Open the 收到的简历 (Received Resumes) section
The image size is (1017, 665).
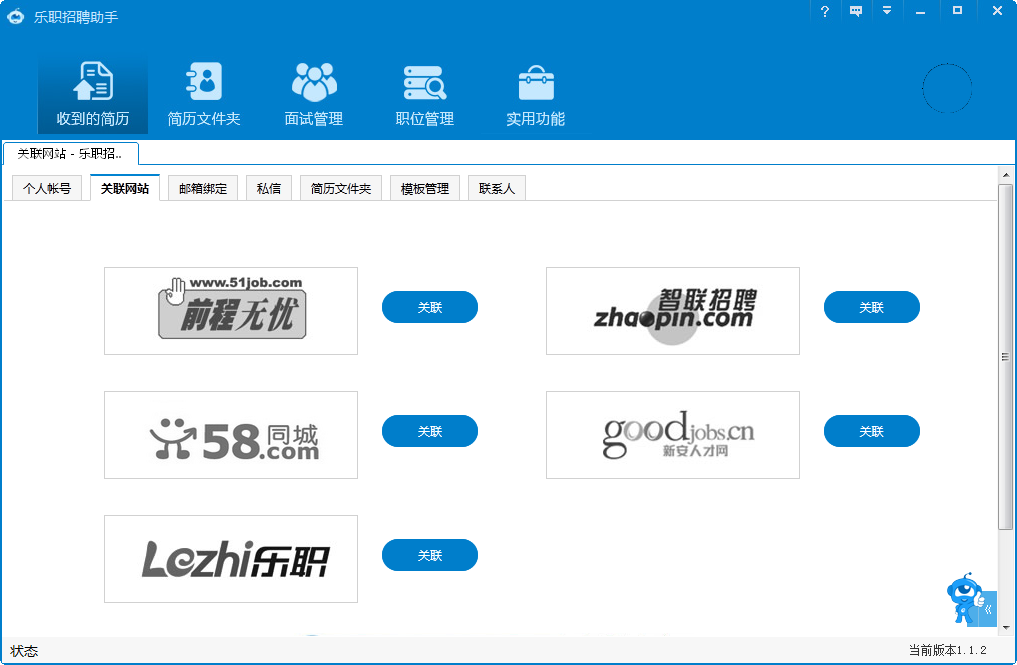[x=91, y=93]
